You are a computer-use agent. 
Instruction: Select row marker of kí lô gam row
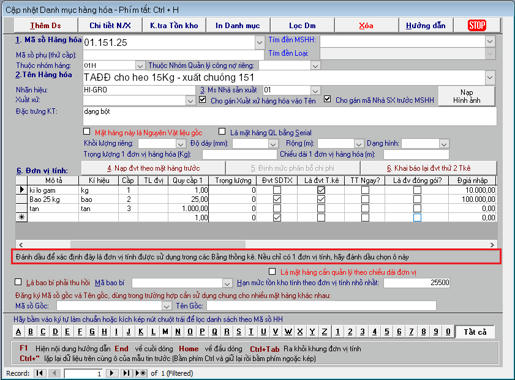coord(22,190)
